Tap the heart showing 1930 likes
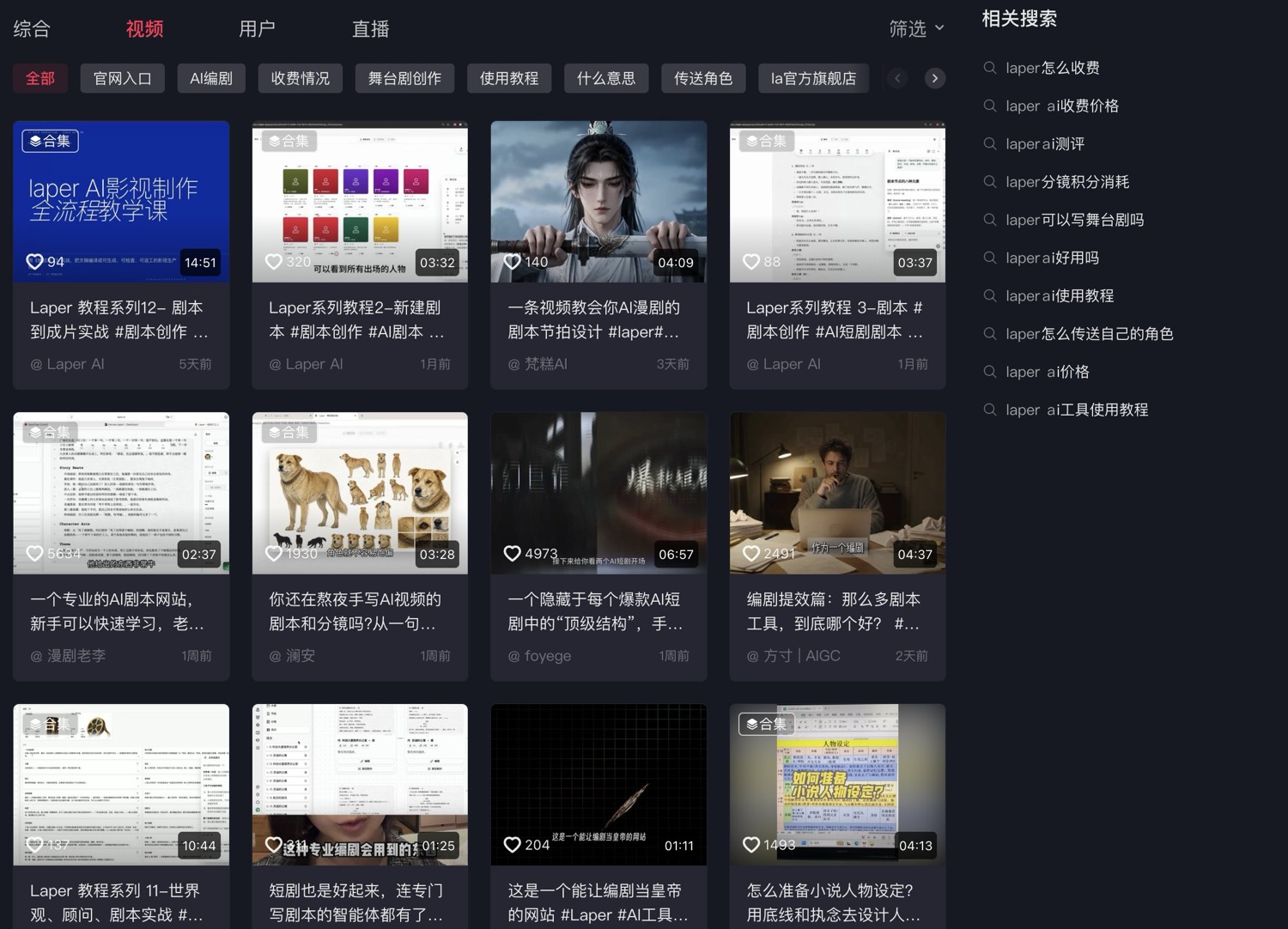 tap(274, 554)
